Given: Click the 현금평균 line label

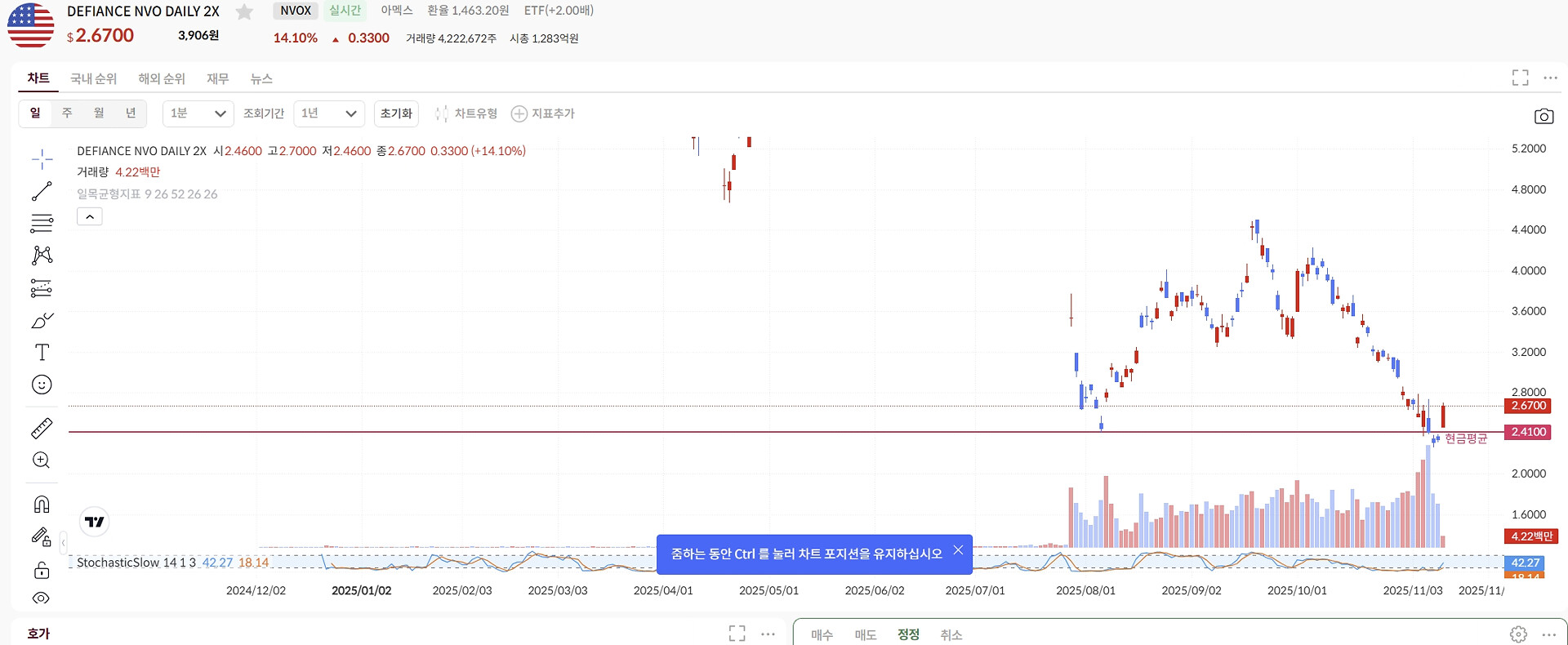Looking at the screenshot, I should pyautogui.click(x=1466, y=439).
